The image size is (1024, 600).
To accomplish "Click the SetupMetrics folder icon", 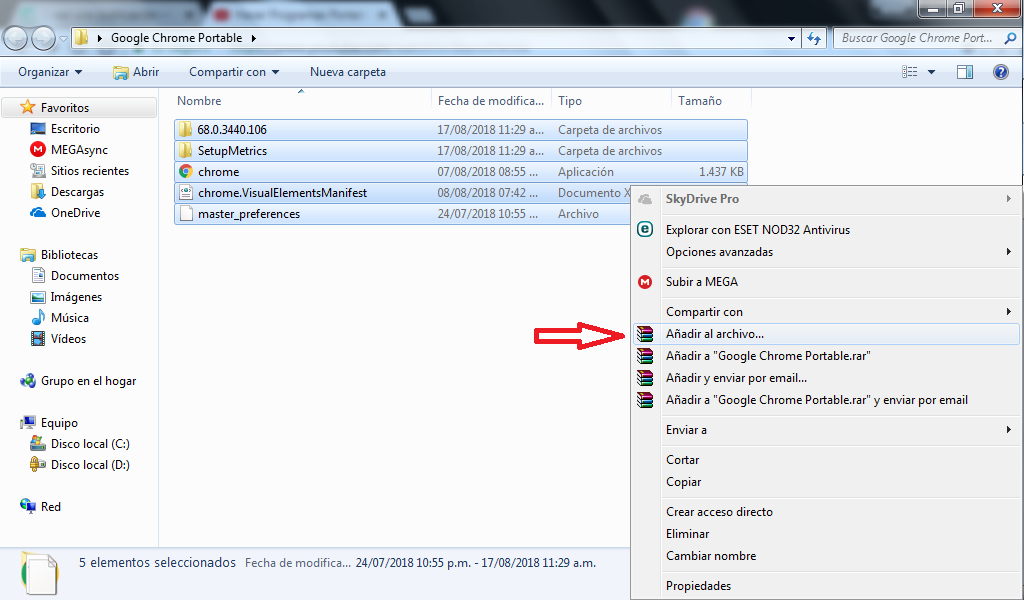I will pos(185,150).
